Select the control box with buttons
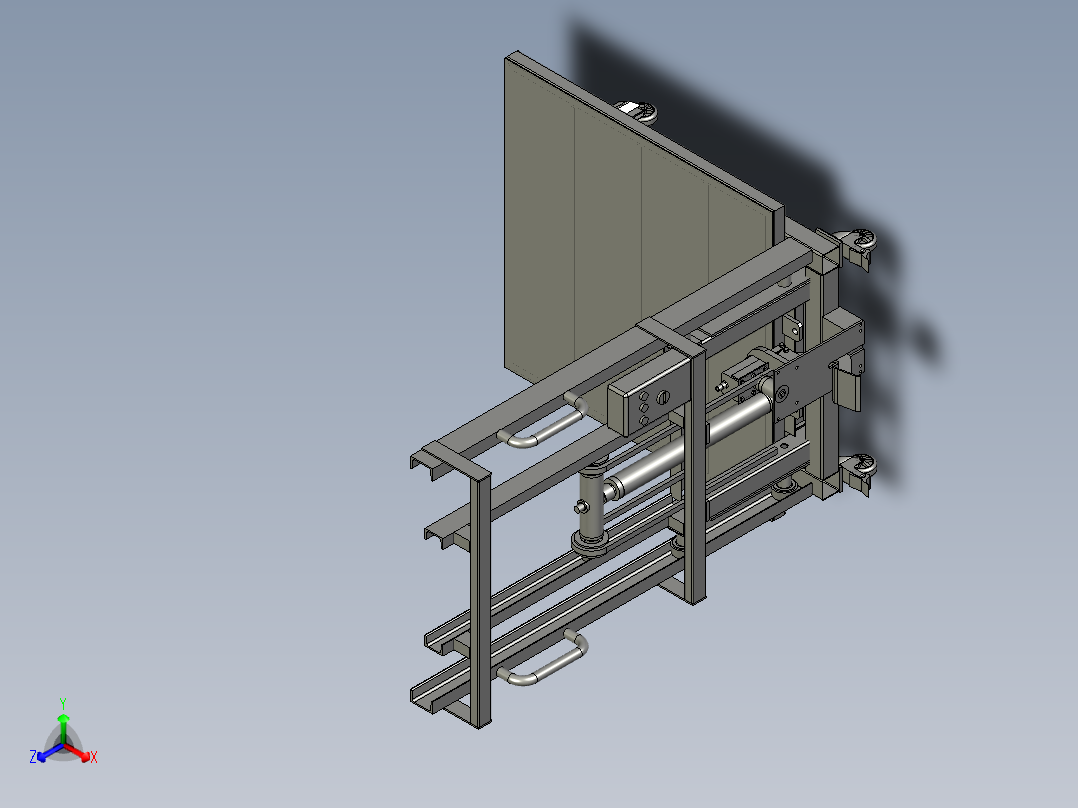 (649, 395)
